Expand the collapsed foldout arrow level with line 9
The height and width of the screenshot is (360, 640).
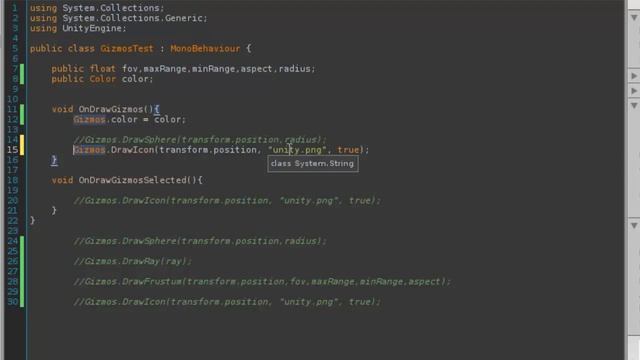tap(634, 90)
